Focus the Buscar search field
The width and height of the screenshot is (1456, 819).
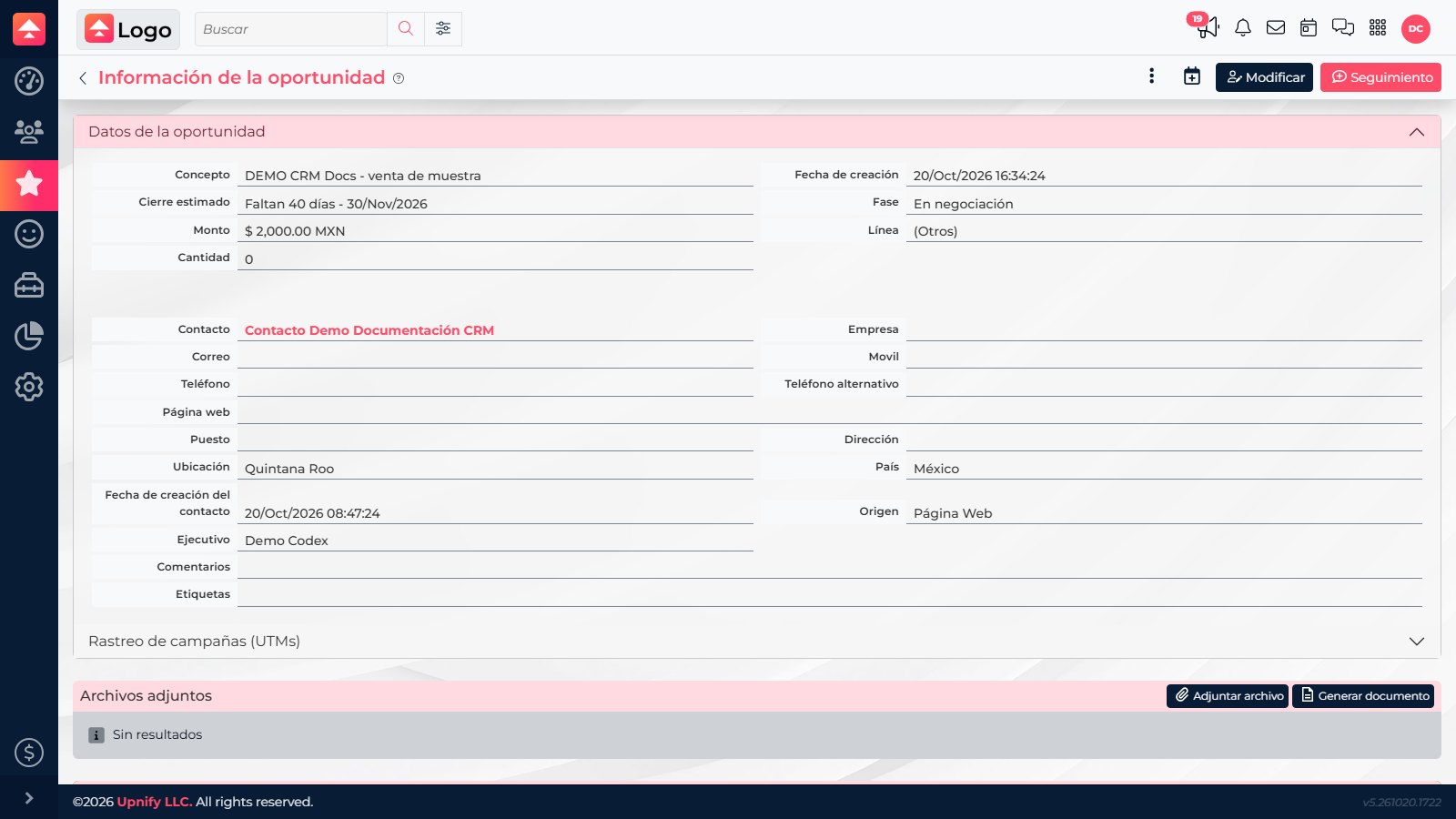click(291, 29)
